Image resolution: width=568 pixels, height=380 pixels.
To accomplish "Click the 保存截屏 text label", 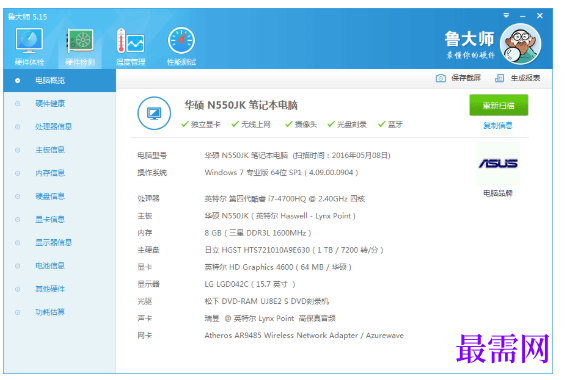I will point(466,78).
